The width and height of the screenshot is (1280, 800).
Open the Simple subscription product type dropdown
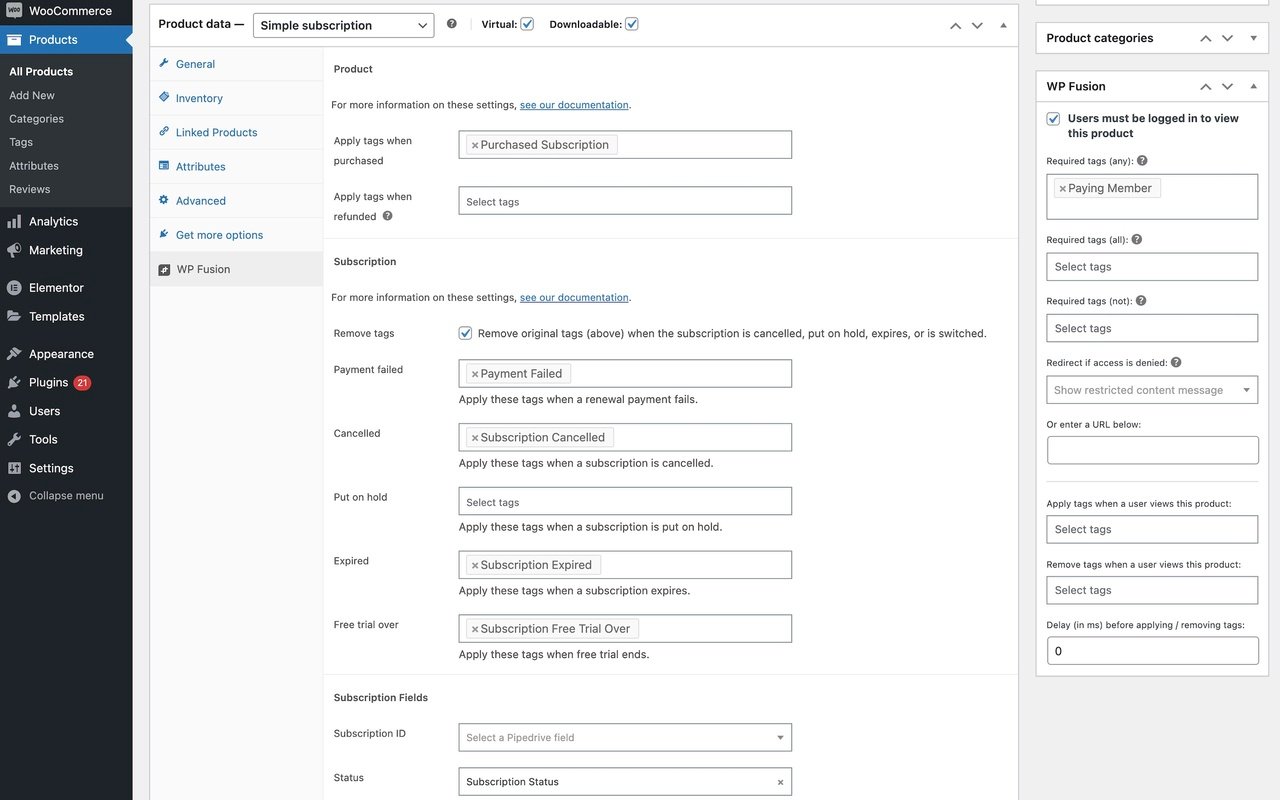click(x=343, y=24)
